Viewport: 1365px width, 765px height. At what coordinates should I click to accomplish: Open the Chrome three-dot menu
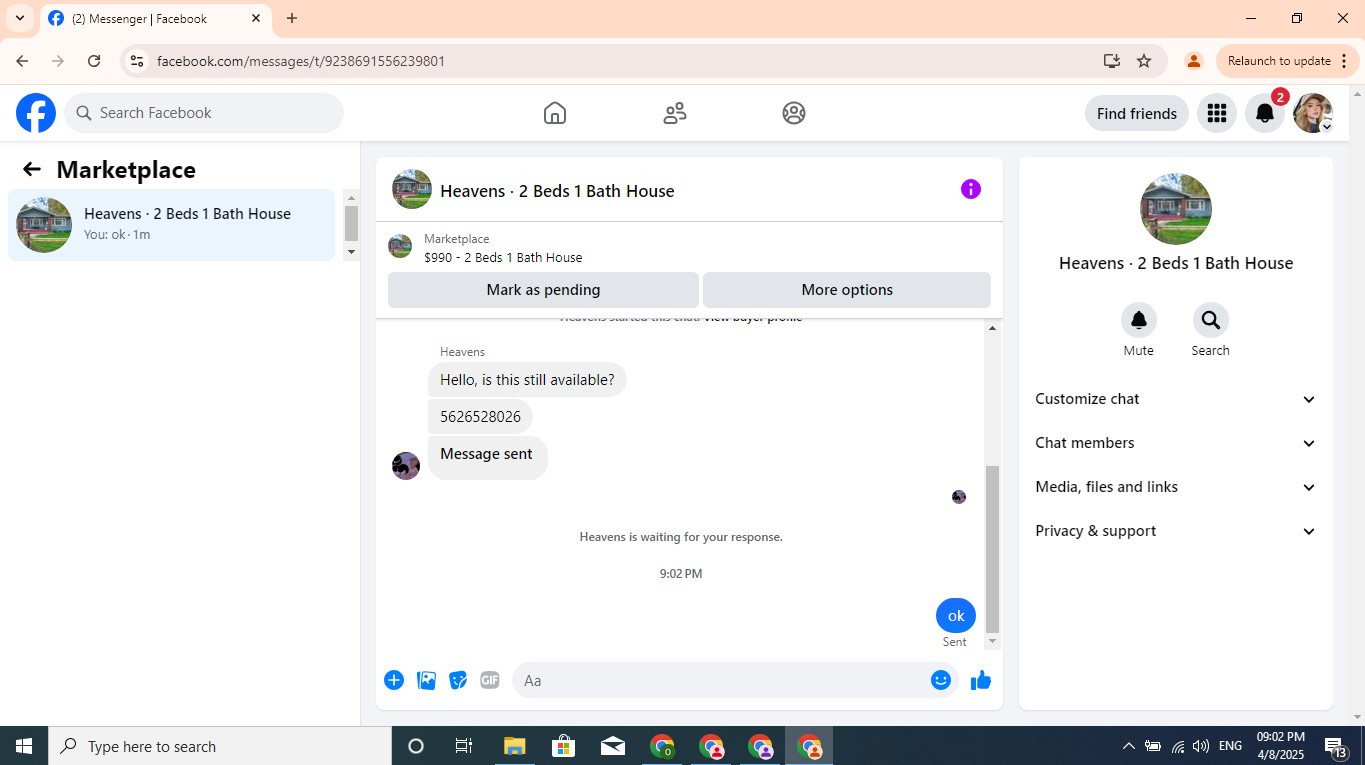pos(1344,61)
